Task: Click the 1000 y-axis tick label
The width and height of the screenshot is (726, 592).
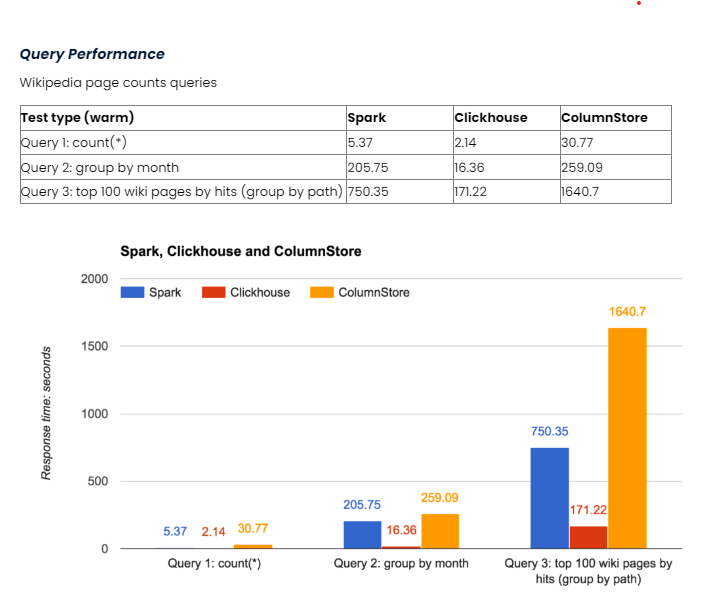Action: [94, 414]
